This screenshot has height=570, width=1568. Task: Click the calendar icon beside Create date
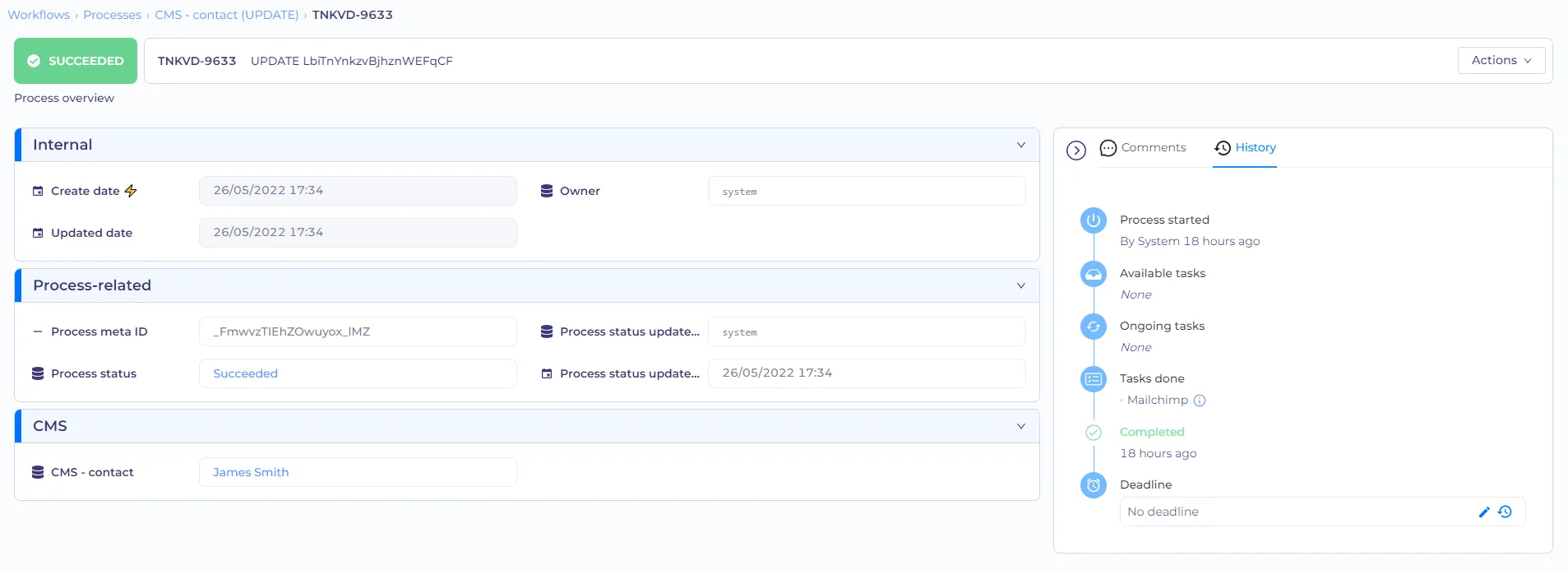(x=38, y=191)
